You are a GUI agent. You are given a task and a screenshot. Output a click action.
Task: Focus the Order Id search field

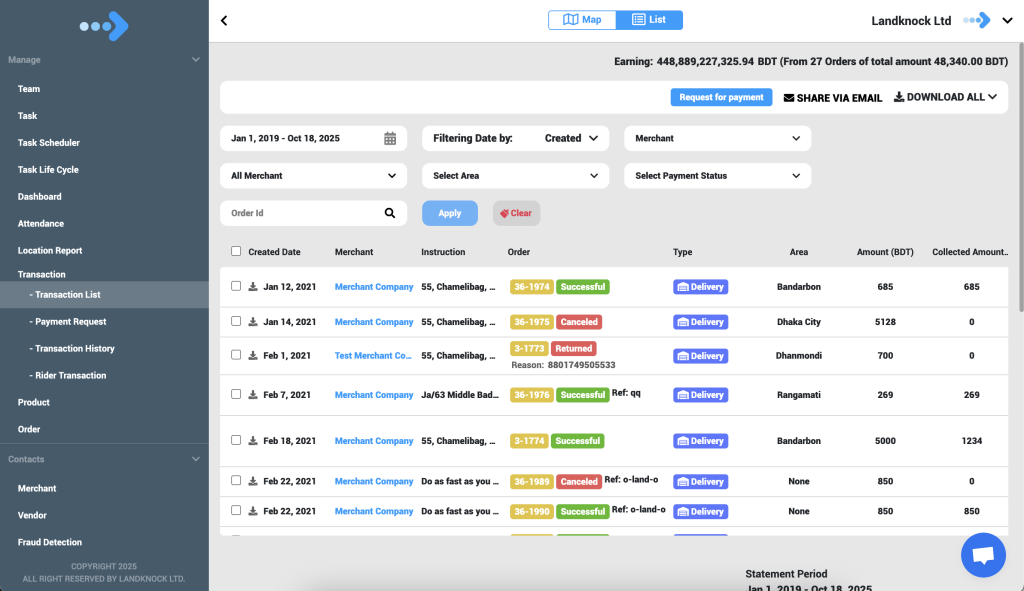300,213
